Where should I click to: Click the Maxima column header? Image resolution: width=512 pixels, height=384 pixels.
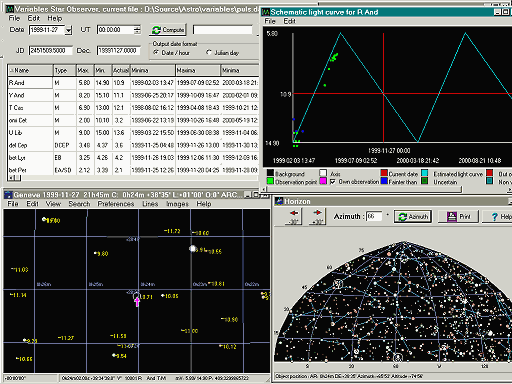tap(198, 70)
